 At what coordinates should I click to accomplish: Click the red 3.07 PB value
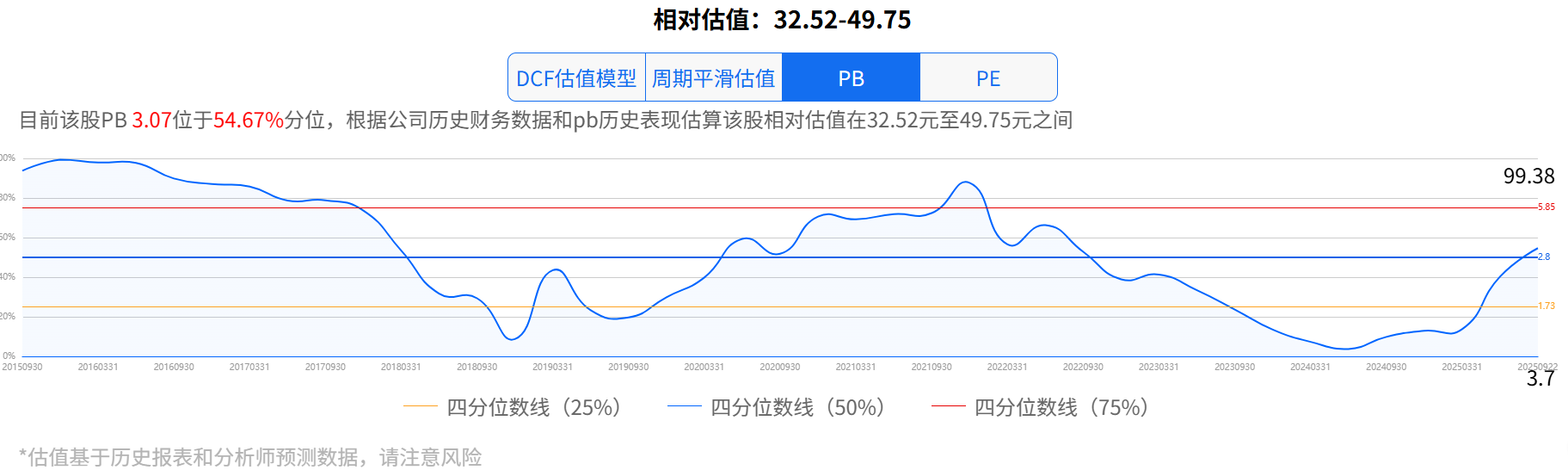tap(151, 121)
